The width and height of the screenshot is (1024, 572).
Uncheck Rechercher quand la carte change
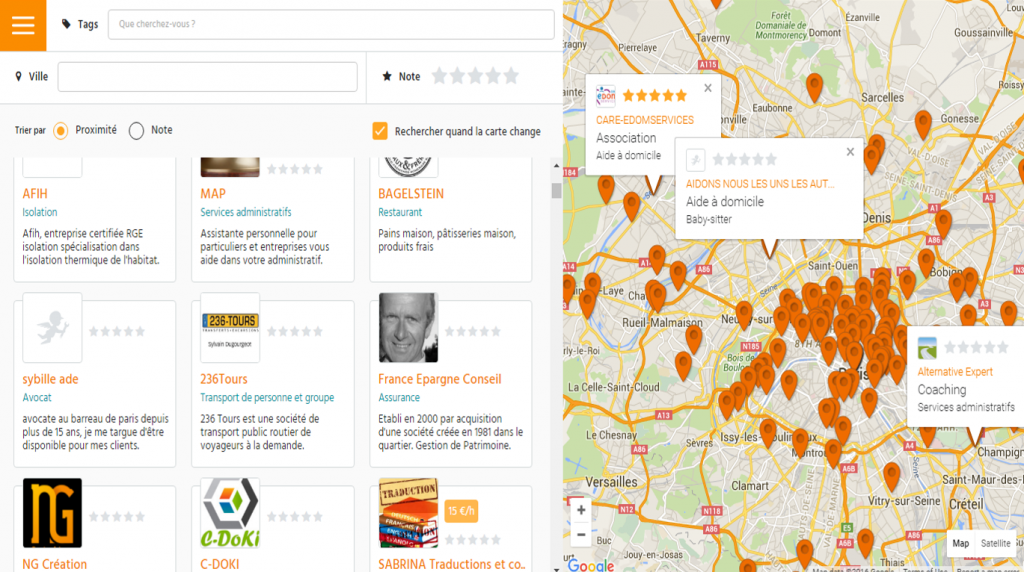[380, 131]
